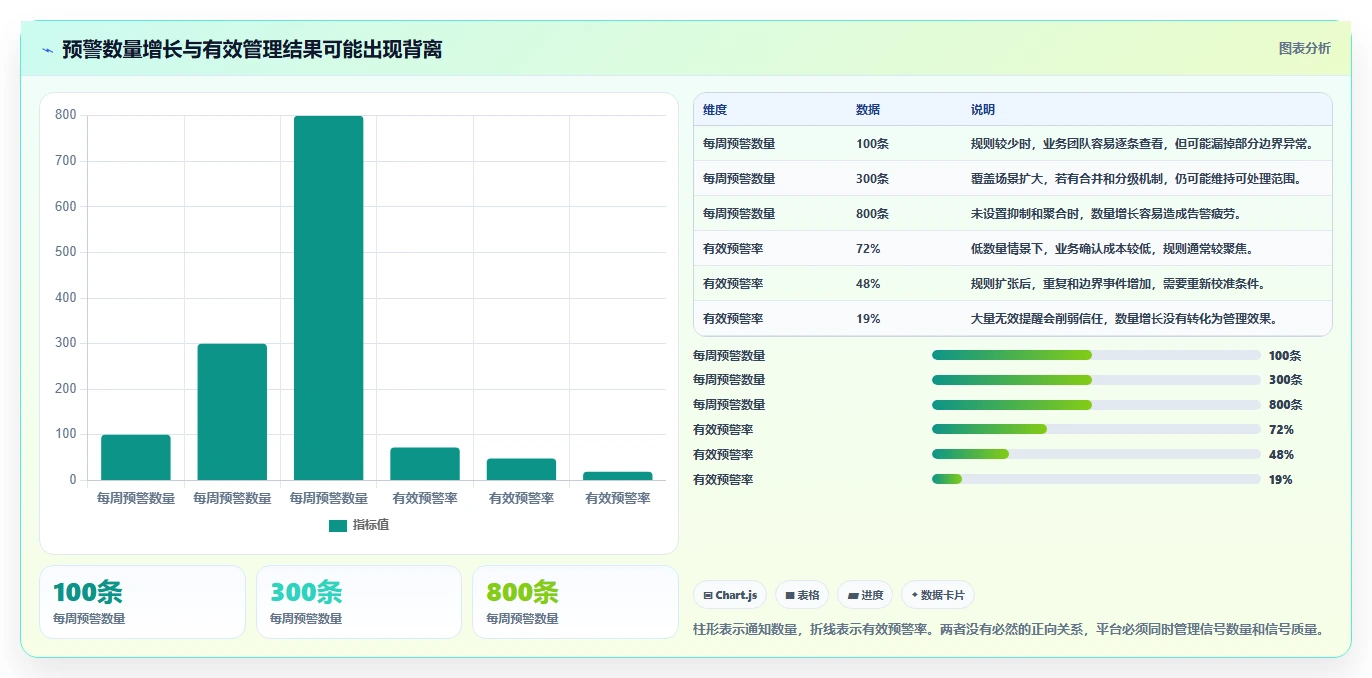Click the 700 label on the y-axis

66,161
